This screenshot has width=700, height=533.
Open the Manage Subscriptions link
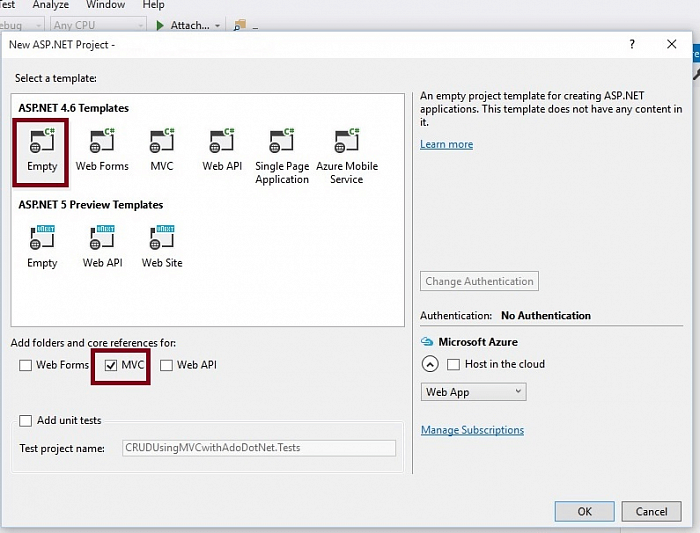click(x=472, y=430)
